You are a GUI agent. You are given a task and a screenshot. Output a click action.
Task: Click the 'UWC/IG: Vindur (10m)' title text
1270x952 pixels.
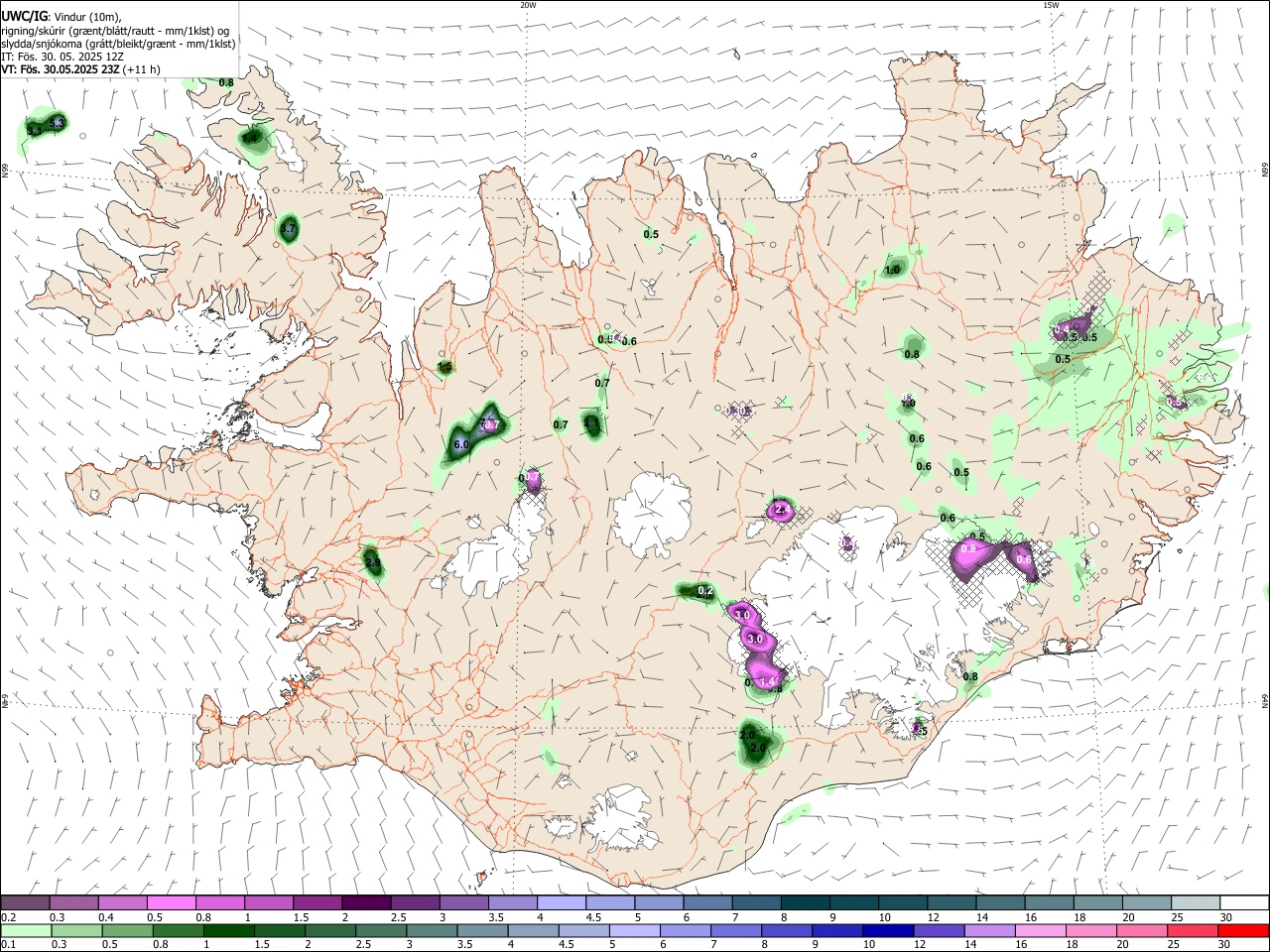coord(62,16)
